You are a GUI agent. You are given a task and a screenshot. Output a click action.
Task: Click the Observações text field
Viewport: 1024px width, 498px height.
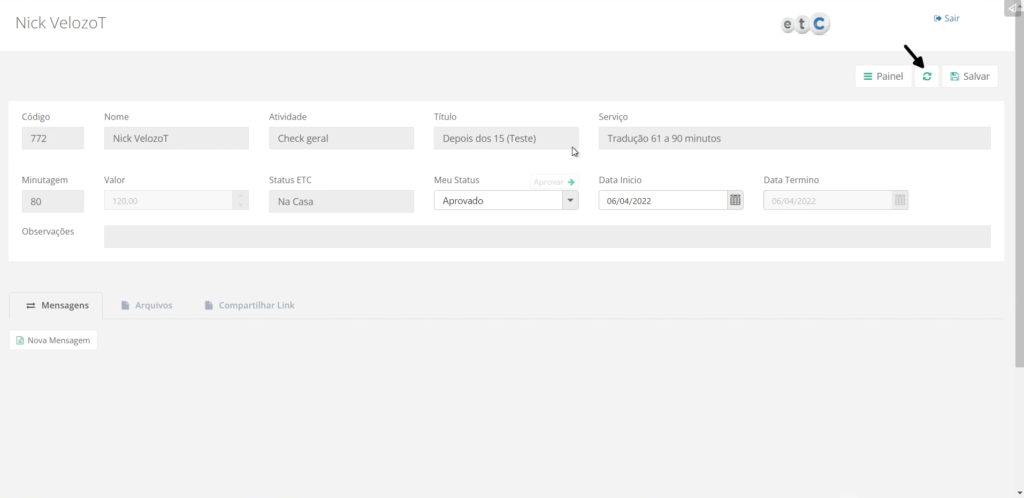(547, 236)
